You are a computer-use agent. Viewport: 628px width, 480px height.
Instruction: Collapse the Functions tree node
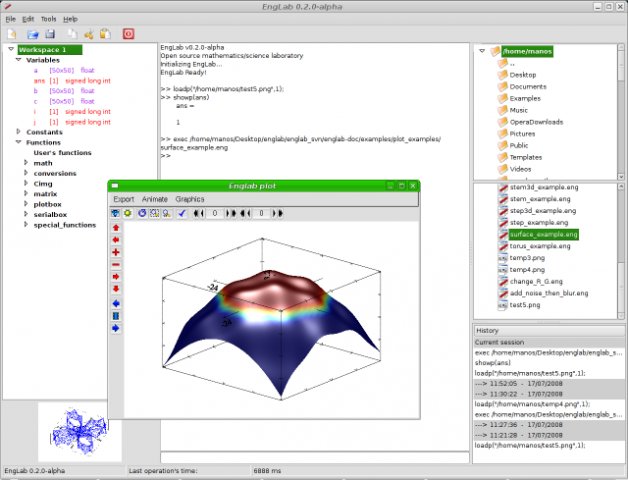18,142
